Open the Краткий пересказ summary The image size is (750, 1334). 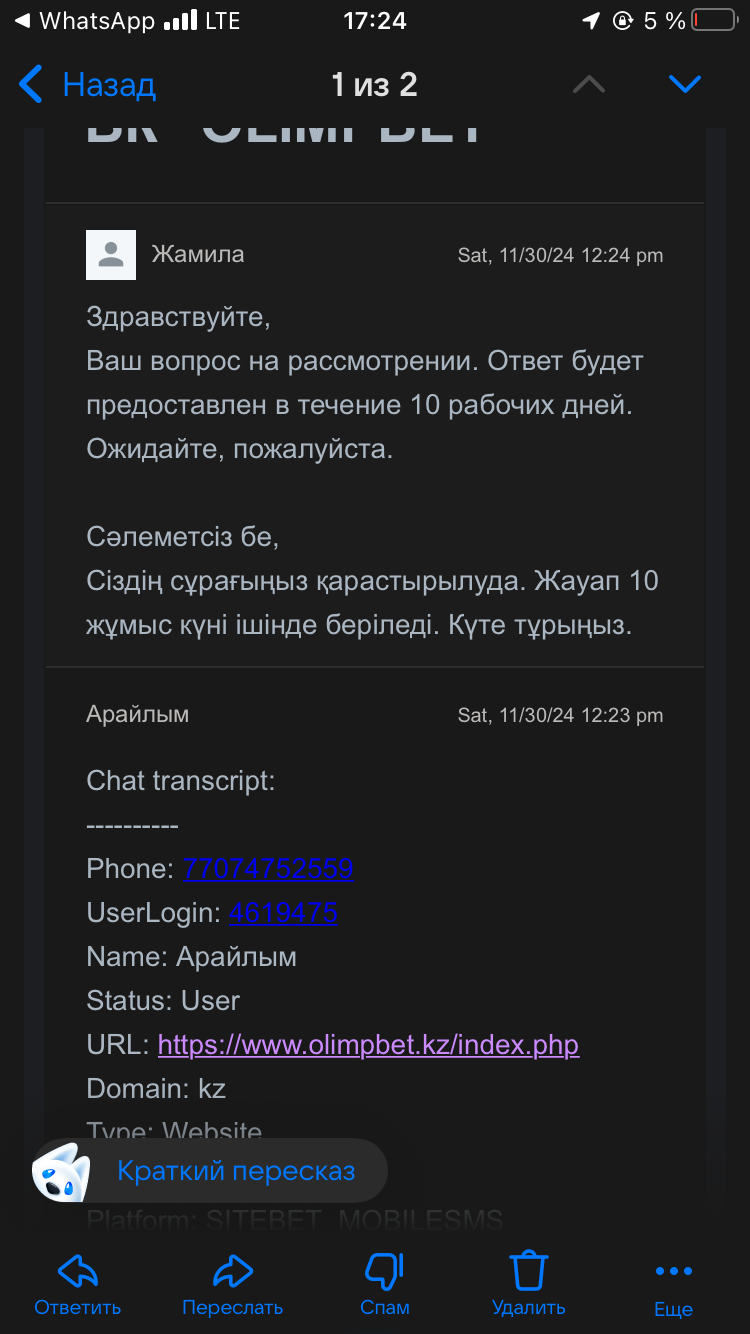(x=236, y=1171)
